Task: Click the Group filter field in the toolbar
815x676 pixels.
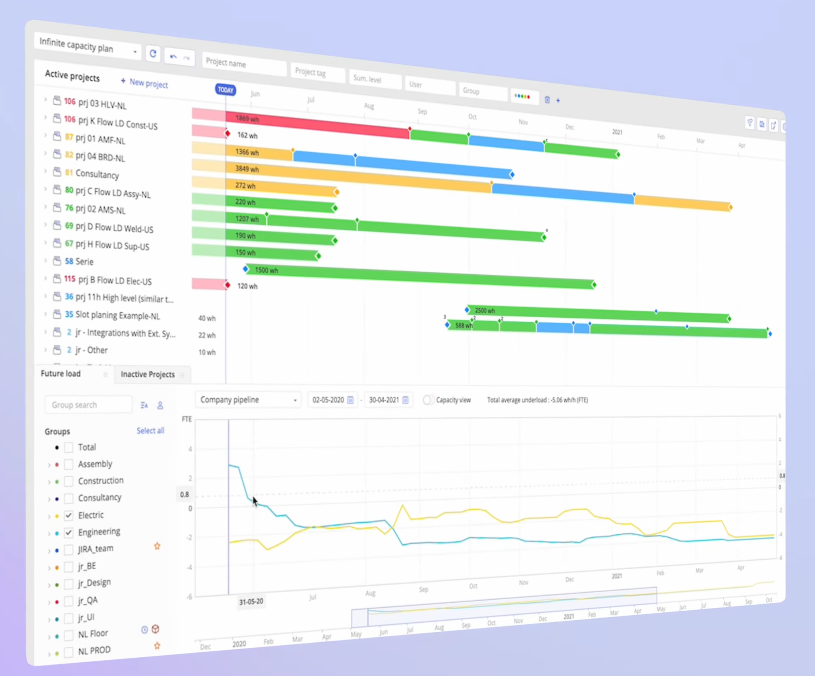Action: click(x=483, y=91)
